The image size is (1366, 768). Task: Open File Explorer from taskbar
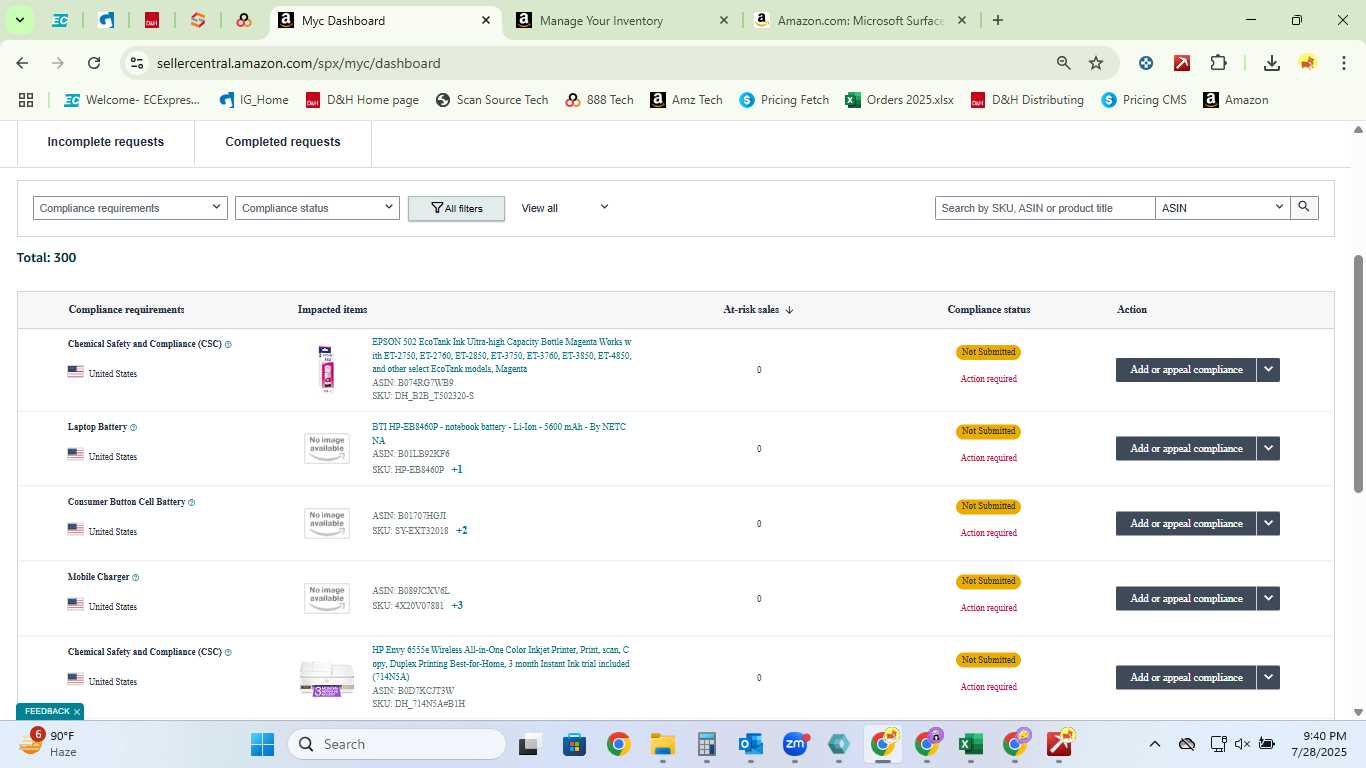(662, 744)
